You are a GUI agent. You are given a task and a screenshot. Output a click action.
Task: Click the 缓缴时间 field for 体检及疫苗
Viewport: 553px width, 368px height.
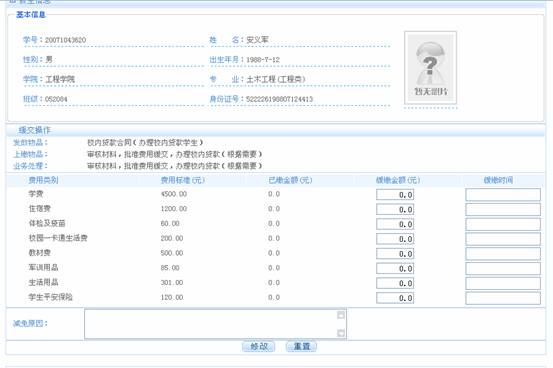(503, 224)
